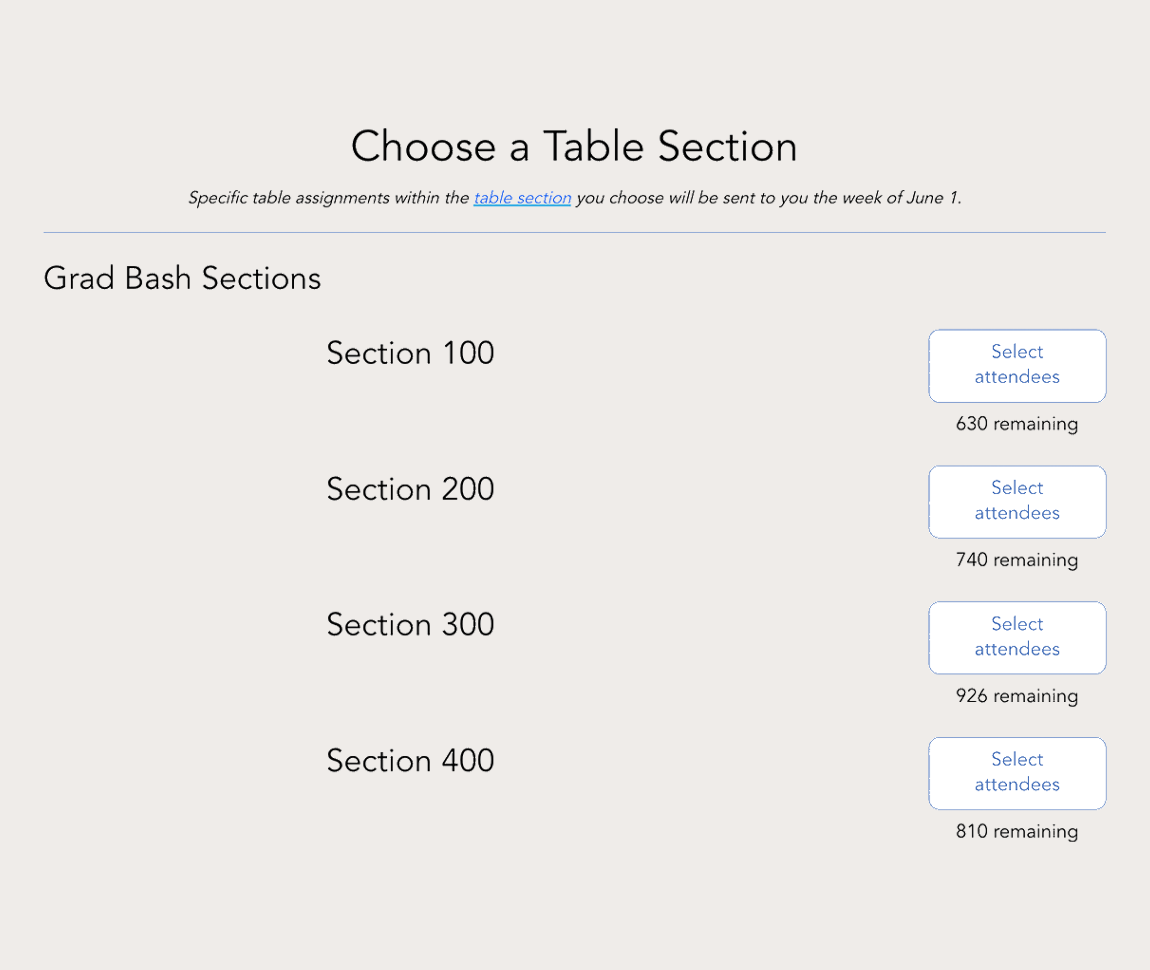Click Select attendees for Section 200
Viewport: 1150px width, 970px height.
(1017, 501)
